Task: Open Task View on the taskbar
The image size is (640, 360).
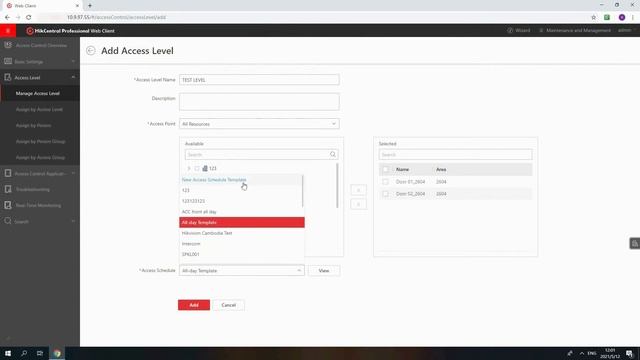Action: pyautogui.click(x=40, y=353)
